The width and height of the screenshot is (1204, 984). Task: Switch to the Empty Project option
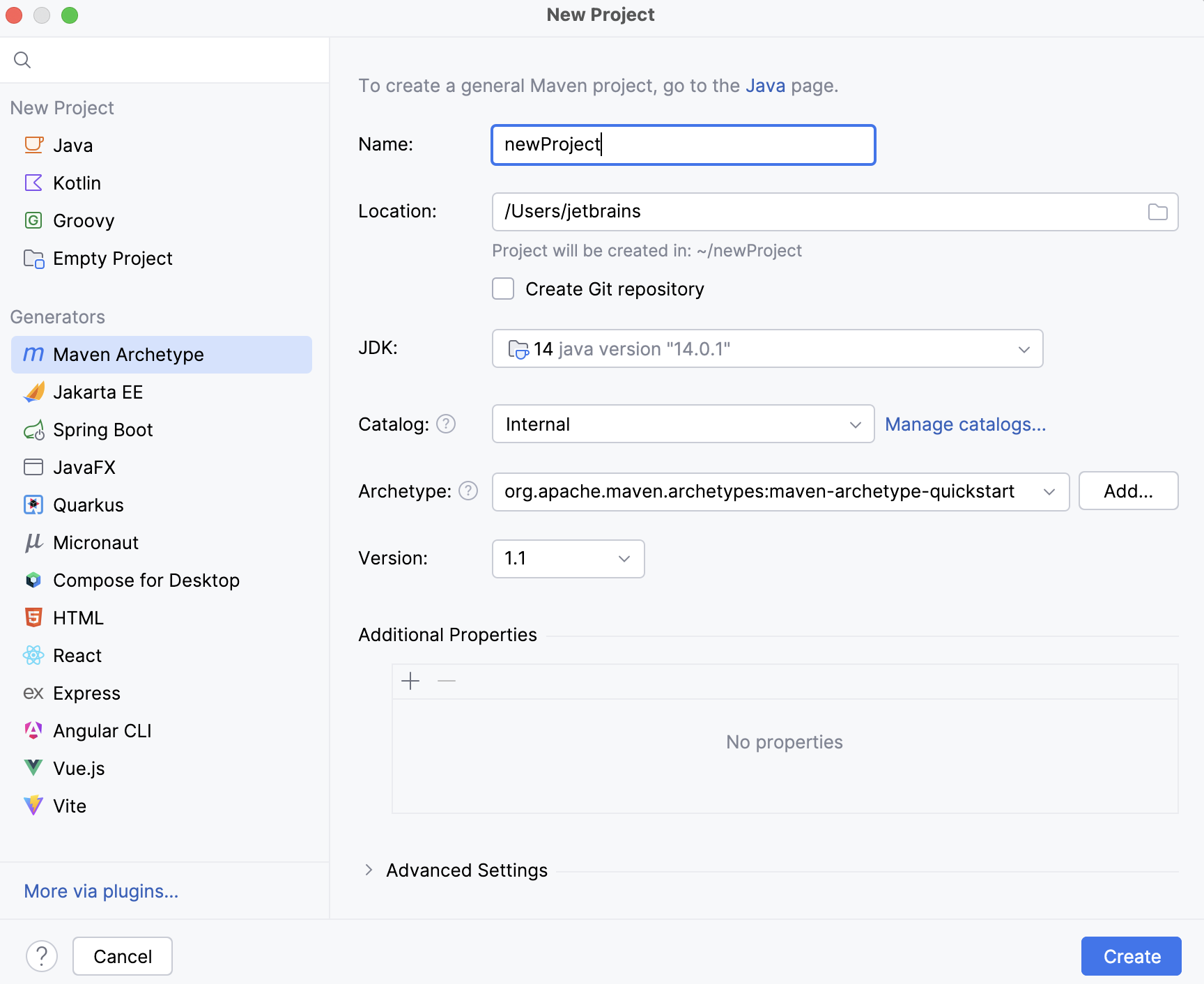112,258
